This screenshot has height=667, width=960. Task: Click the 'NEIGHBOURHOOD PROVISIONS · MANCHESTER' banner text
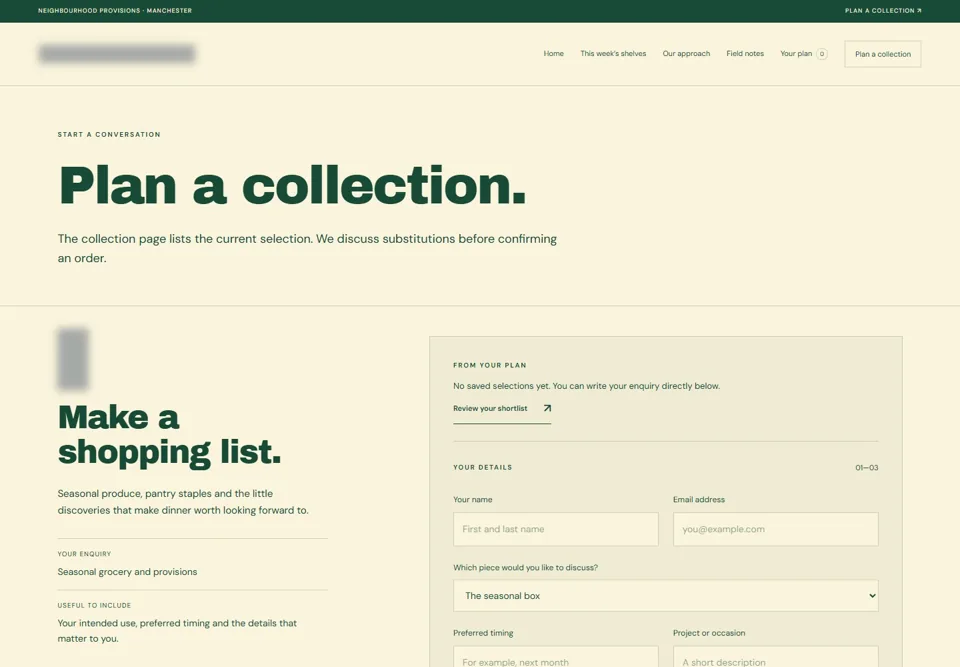(114, 10)
